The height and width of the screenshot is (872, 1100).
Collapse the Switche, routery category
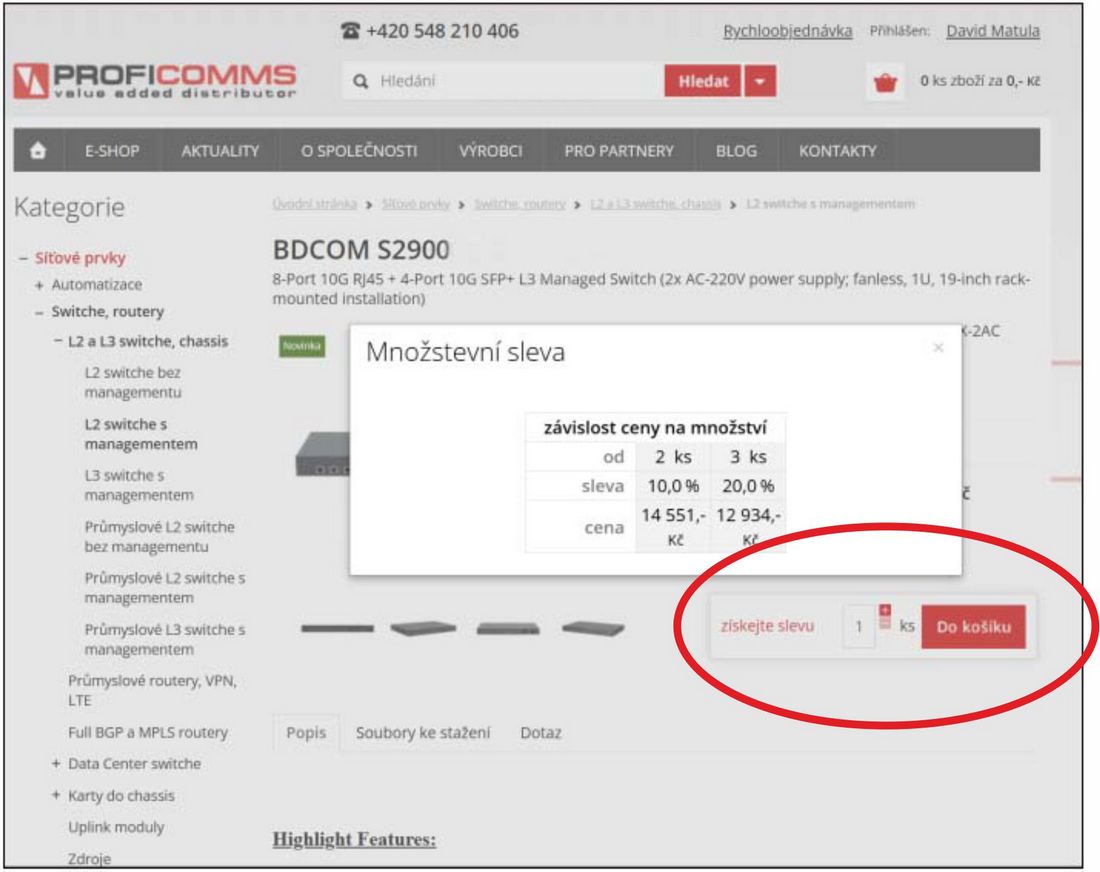(x=39, y=311)
